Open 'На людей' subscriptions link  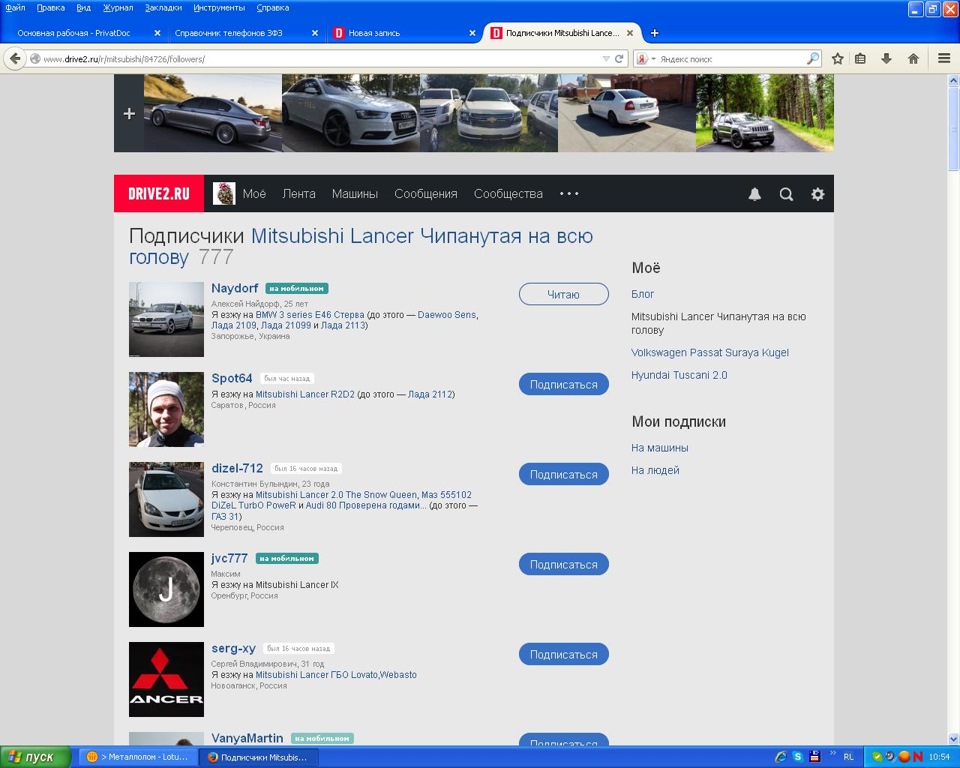655,470
